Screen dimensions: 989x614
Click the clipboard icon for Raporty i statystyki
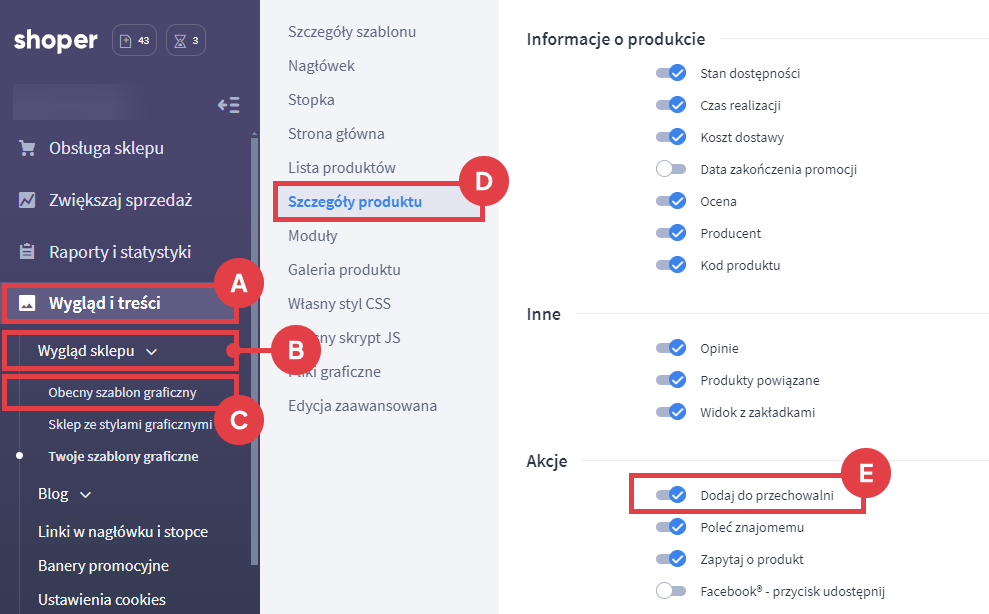27,252
